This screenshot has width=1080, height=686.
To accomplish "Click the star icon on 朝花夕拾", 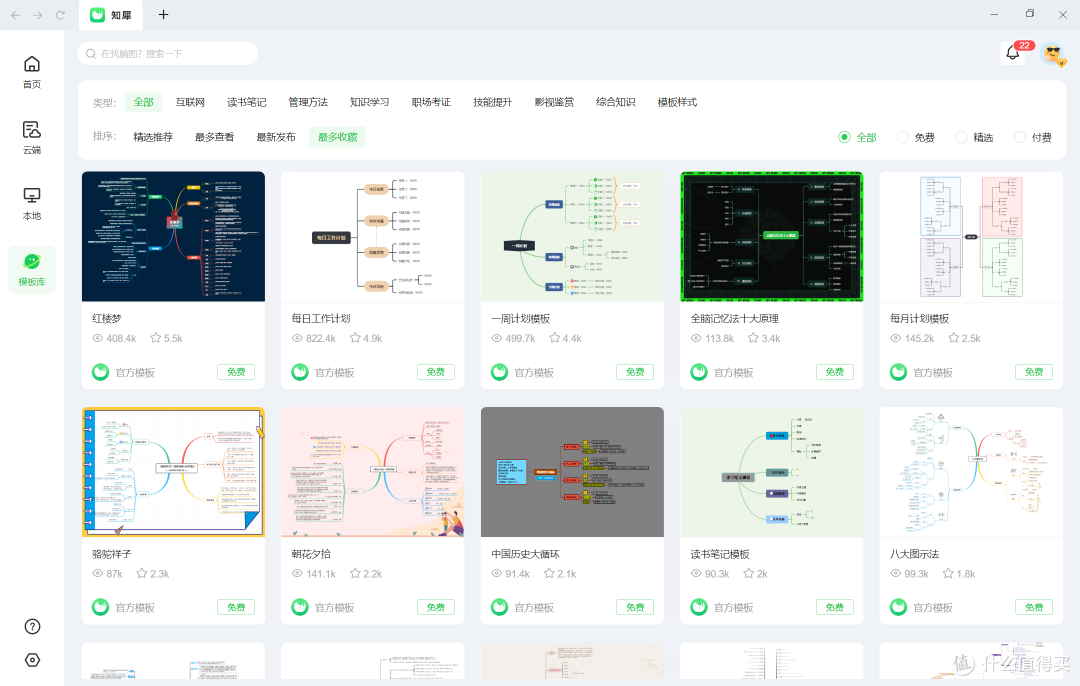I will (x=355, y=573).
